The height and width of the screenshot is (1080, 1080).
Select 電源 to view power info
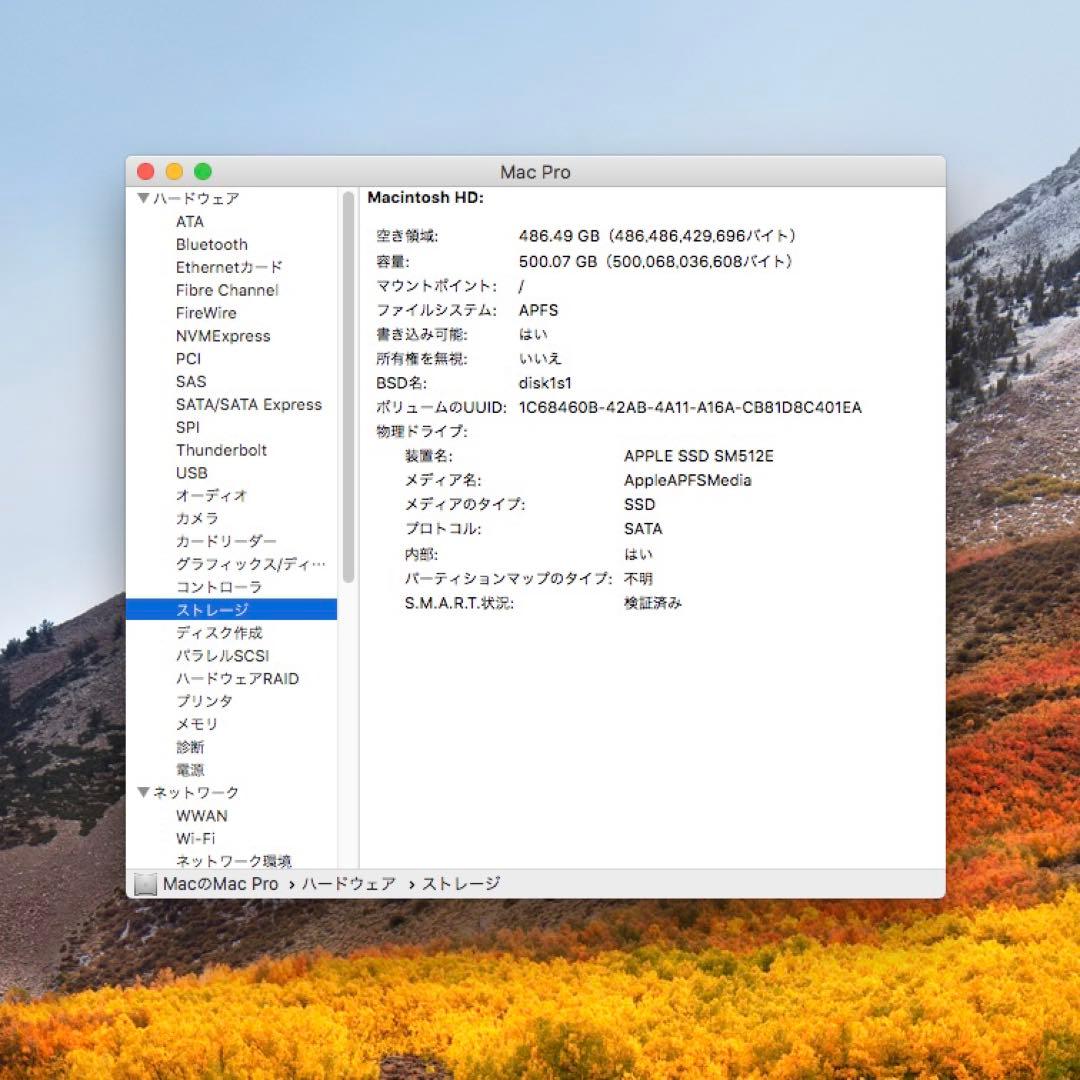(190, 770)
